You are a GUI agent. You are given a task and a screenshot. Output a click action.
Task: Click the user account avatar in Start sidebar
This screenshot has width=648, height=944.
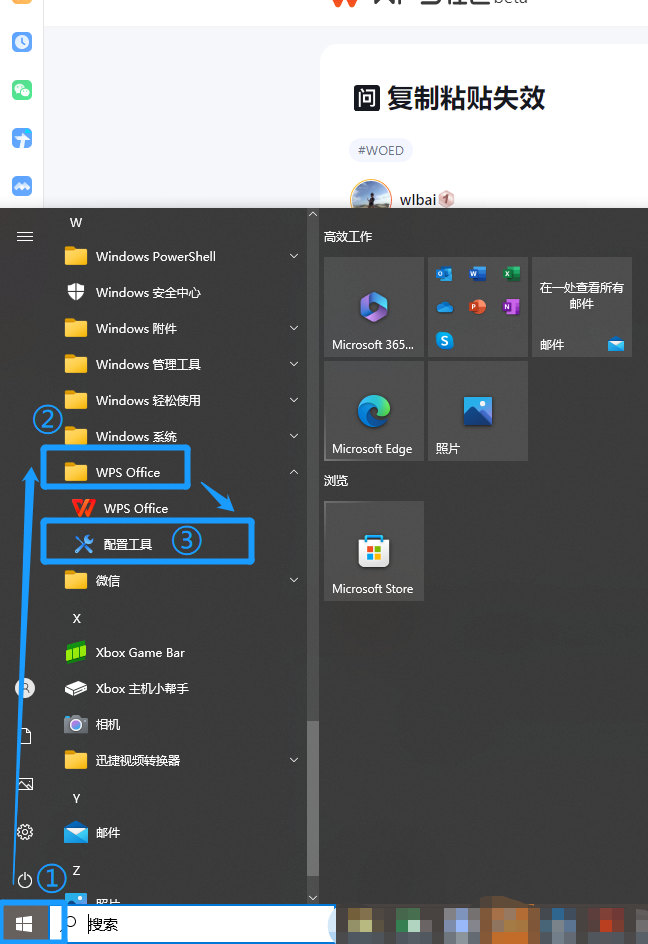25,688
